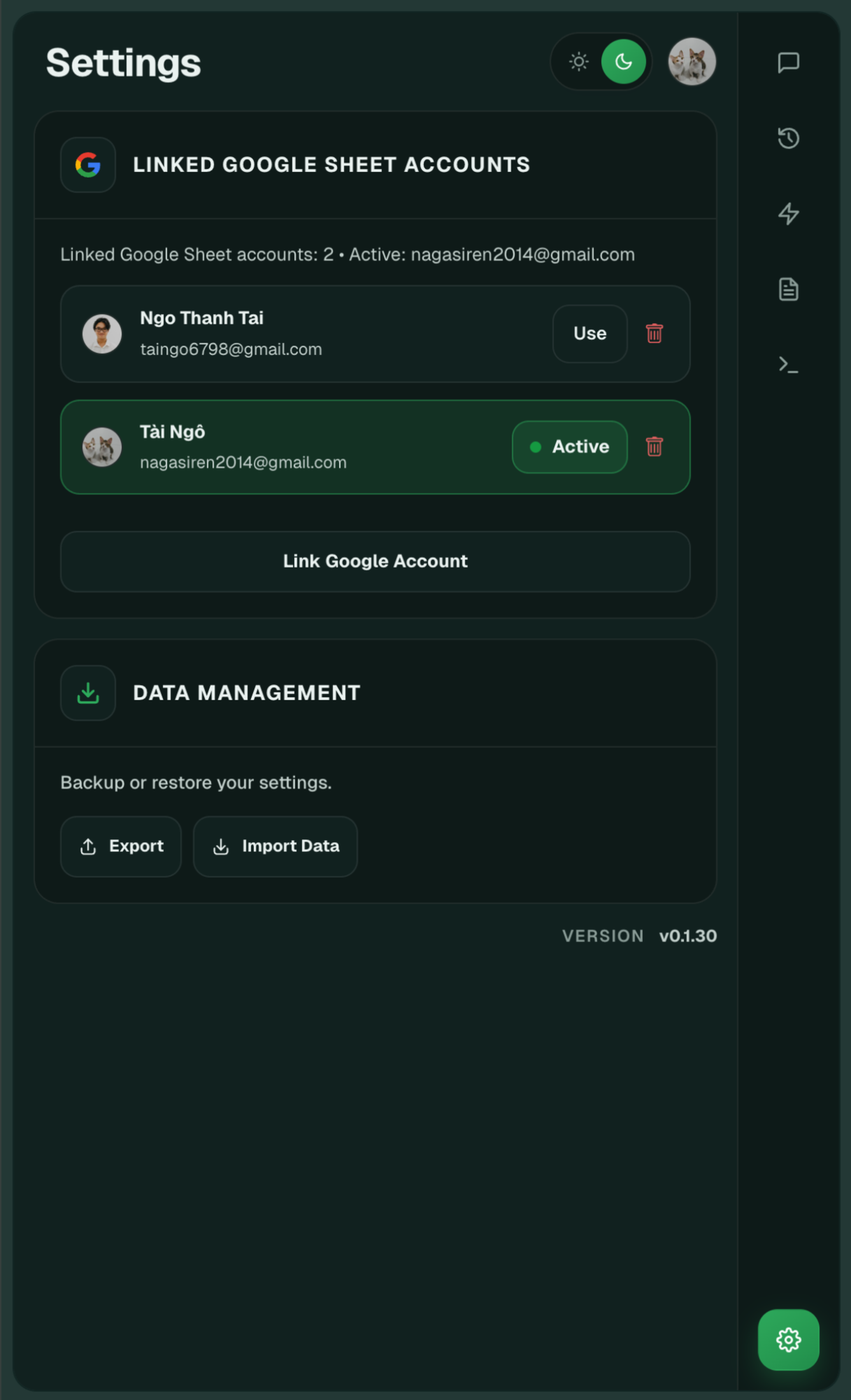The width and height of the screenshot is (851, 1400).
Task: Click the Google logo icon
Action: (88, 165)
